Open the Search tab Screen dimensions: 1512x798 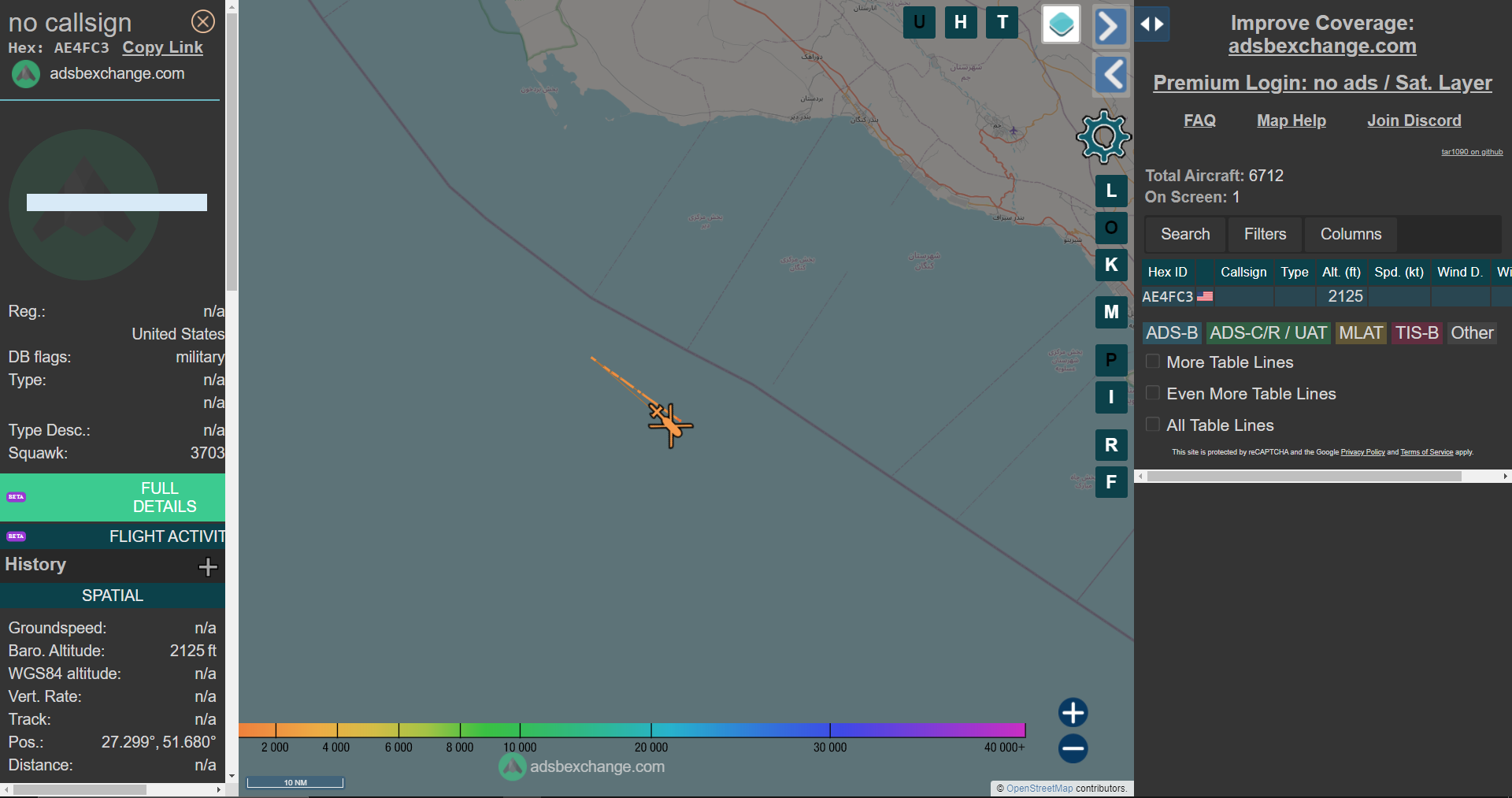coord(1185,234)
